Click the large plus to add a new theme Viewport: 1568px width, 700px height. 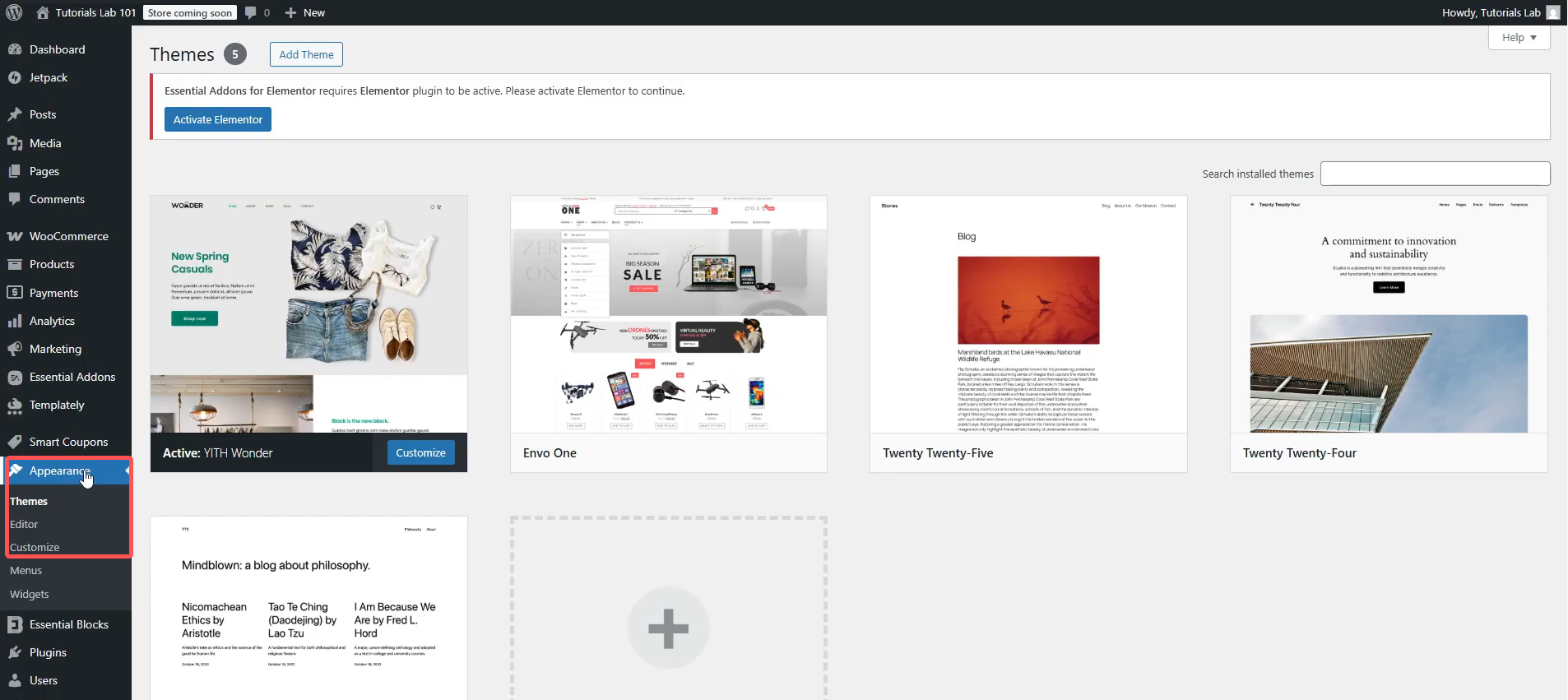tap(668, 628)
